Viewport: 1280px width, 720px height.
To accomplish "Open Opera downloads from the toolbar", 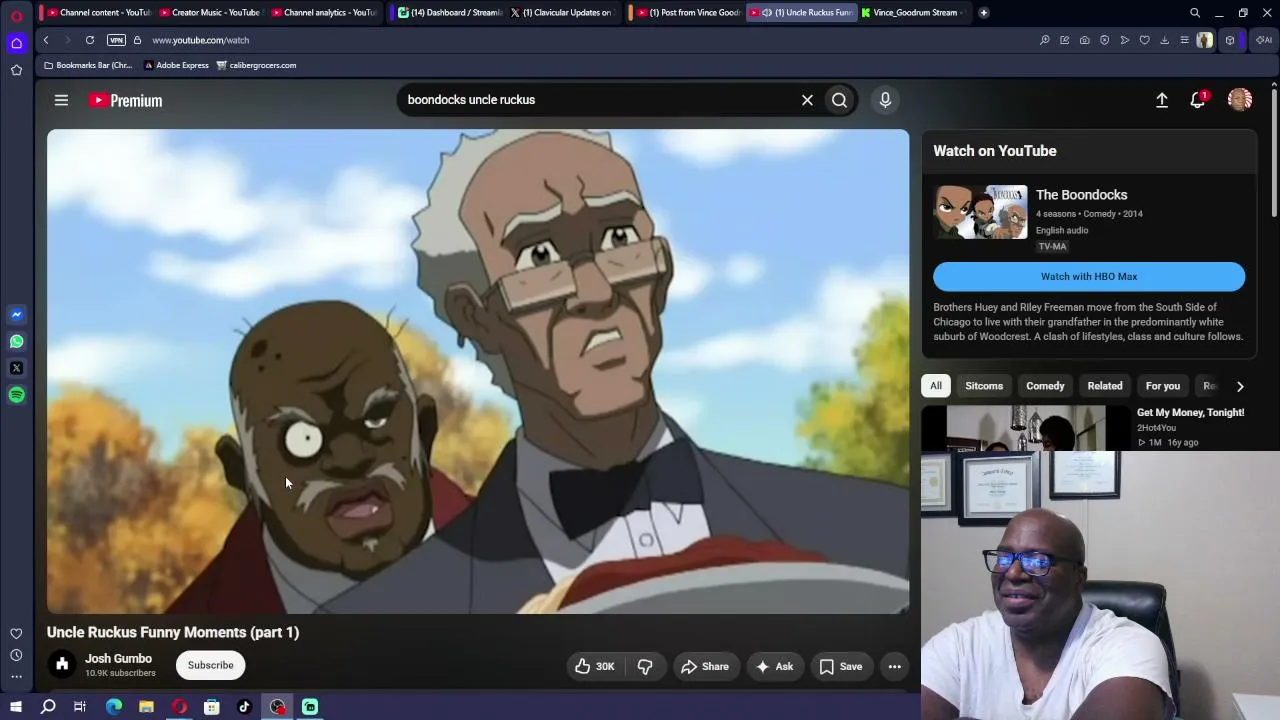I will click(1164, 40).
